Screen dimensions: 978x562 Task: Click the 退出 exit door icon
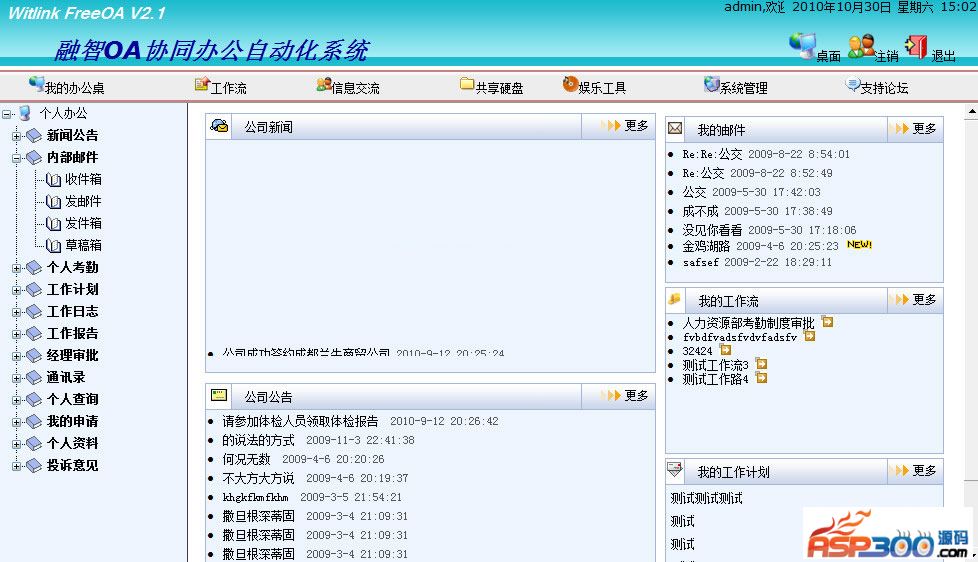pos(916,46)
